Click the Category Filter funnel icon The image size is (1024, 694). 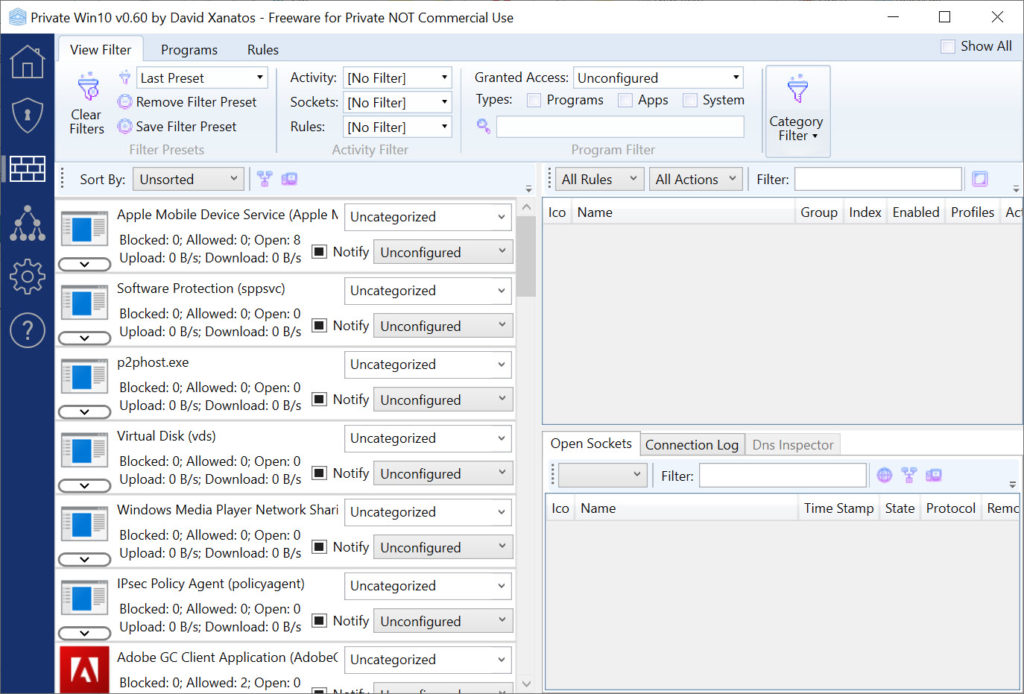797,89
